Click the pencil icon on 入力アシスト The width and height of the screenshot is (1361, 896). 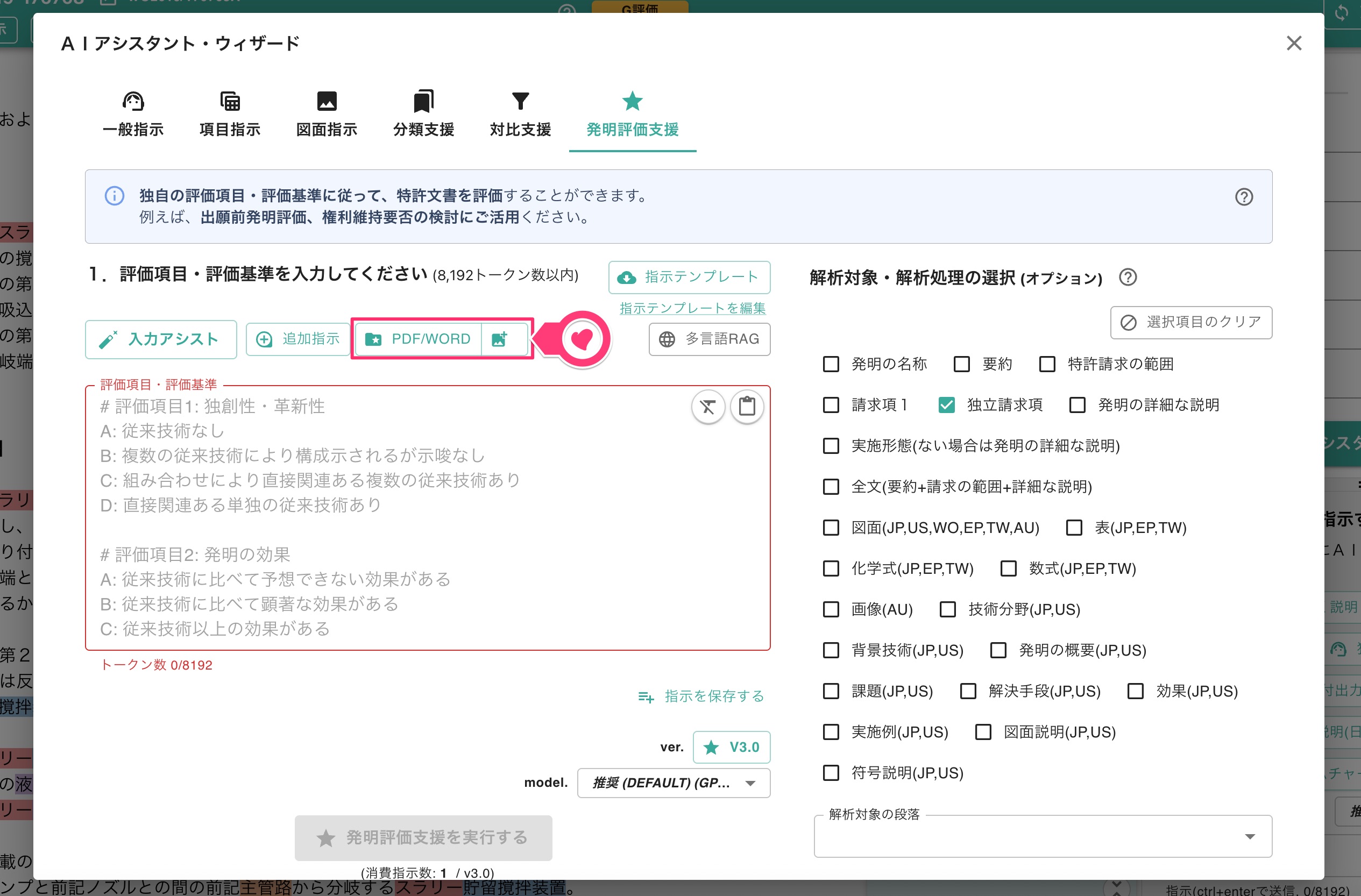[108, 340]
